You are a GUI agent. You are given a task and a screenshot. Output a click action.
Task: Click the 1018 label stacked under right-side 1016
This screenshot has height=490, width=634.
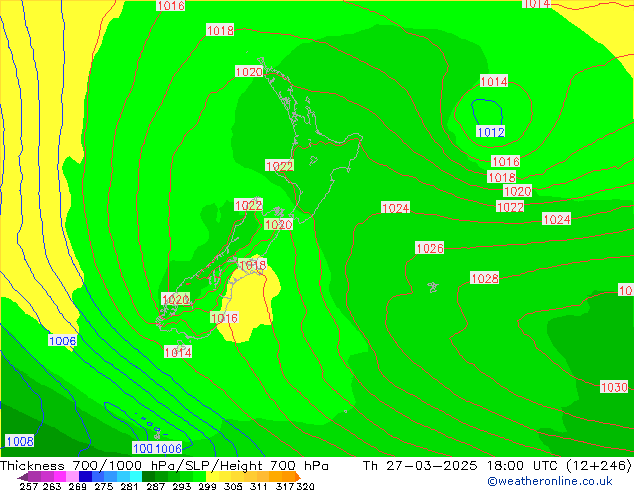501,177
